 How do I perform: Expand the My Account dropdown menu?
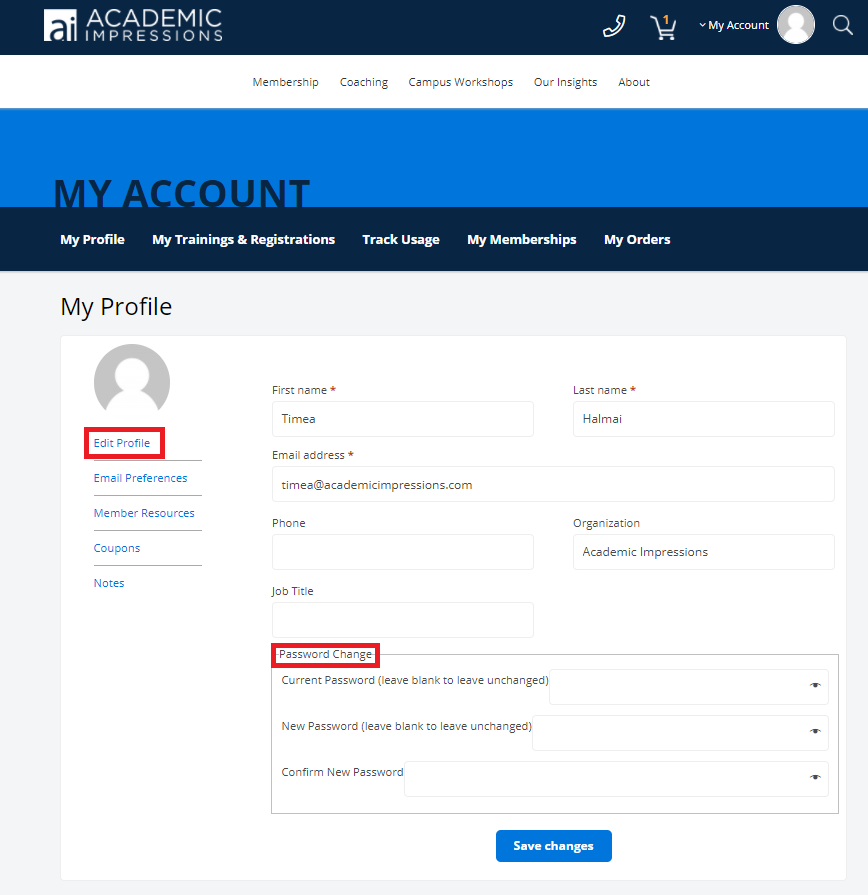coord(735,26)
